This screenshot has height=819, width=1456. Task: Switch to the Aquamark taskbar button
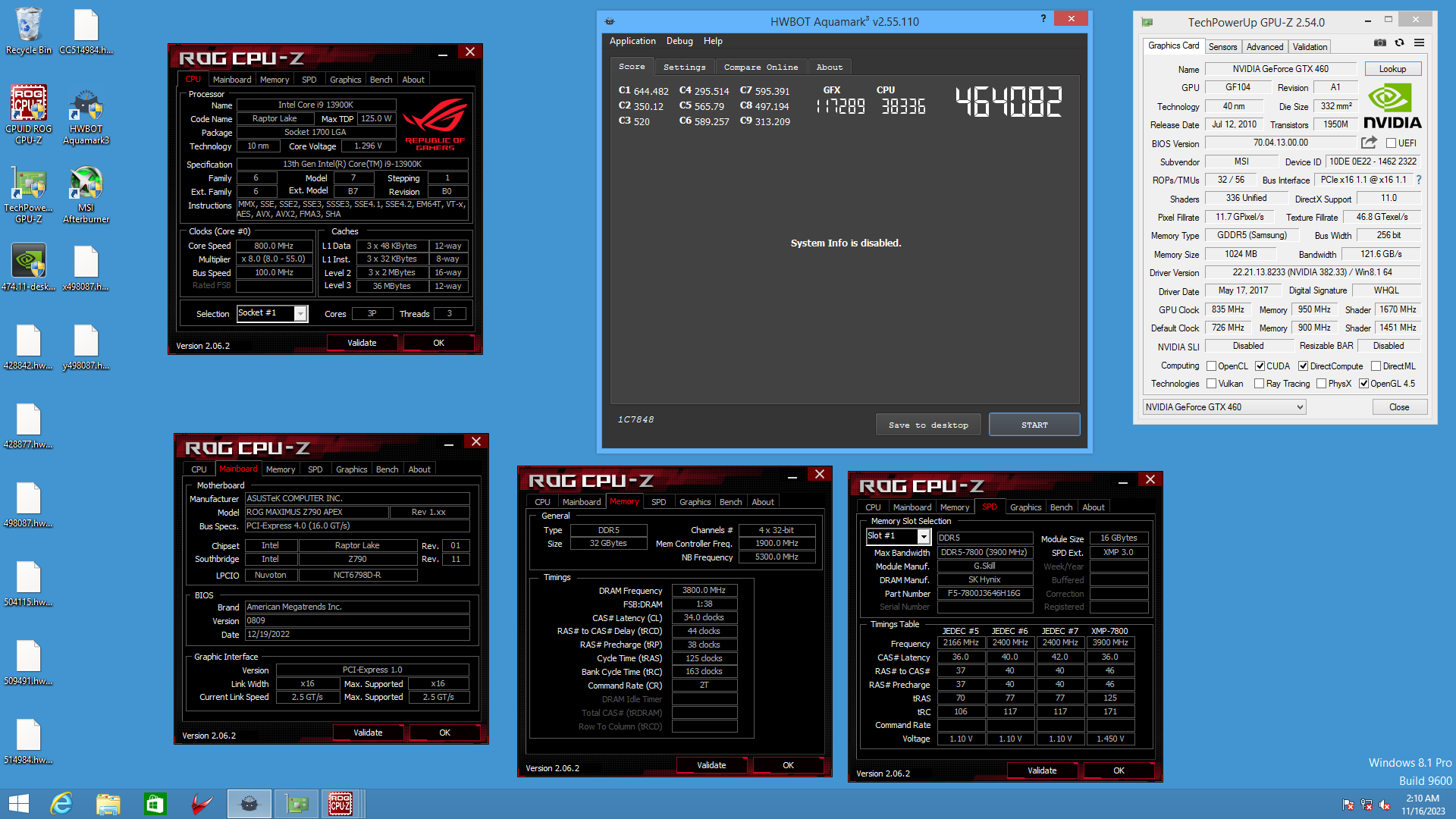tap(249, 804)
